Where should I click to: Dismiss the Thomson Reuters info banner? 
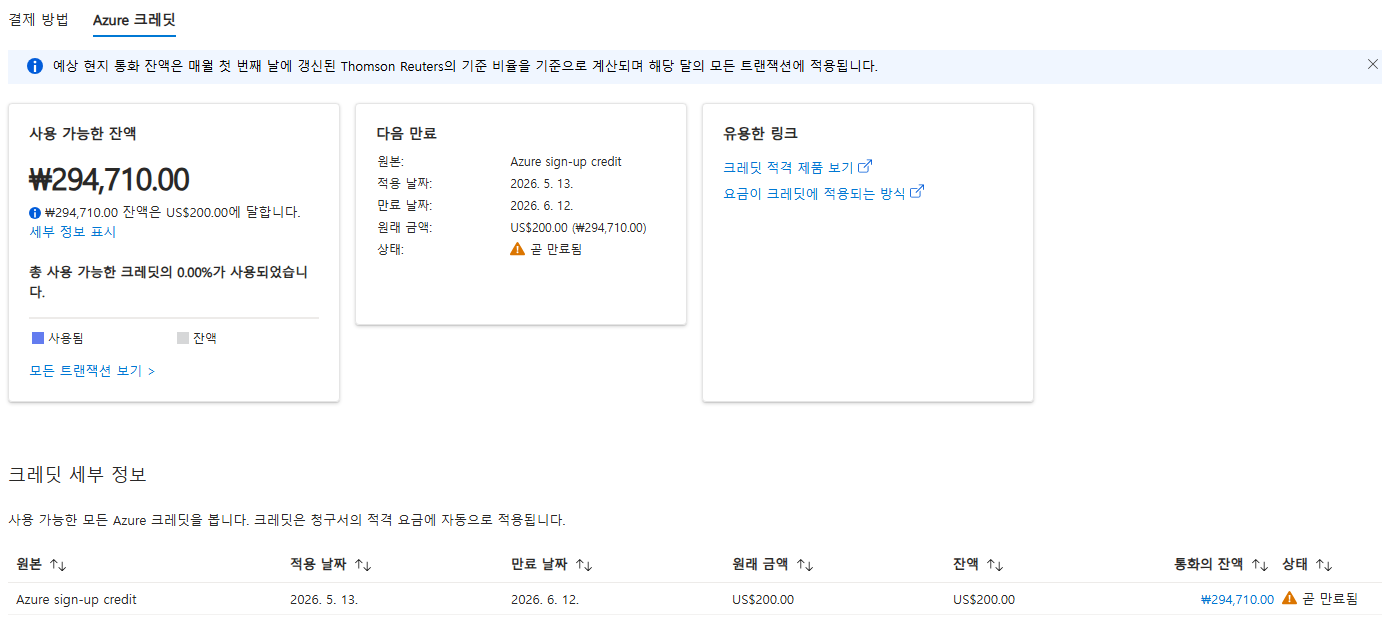pyautogui.click(x=1372, y=64)
